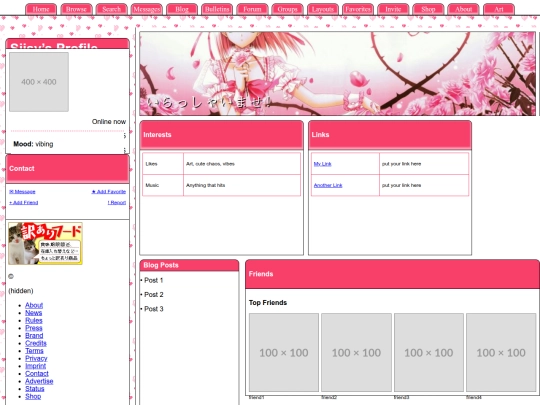The image size is (540, 405).
Task: Click Add Favorite link
Action: (109, 191)
